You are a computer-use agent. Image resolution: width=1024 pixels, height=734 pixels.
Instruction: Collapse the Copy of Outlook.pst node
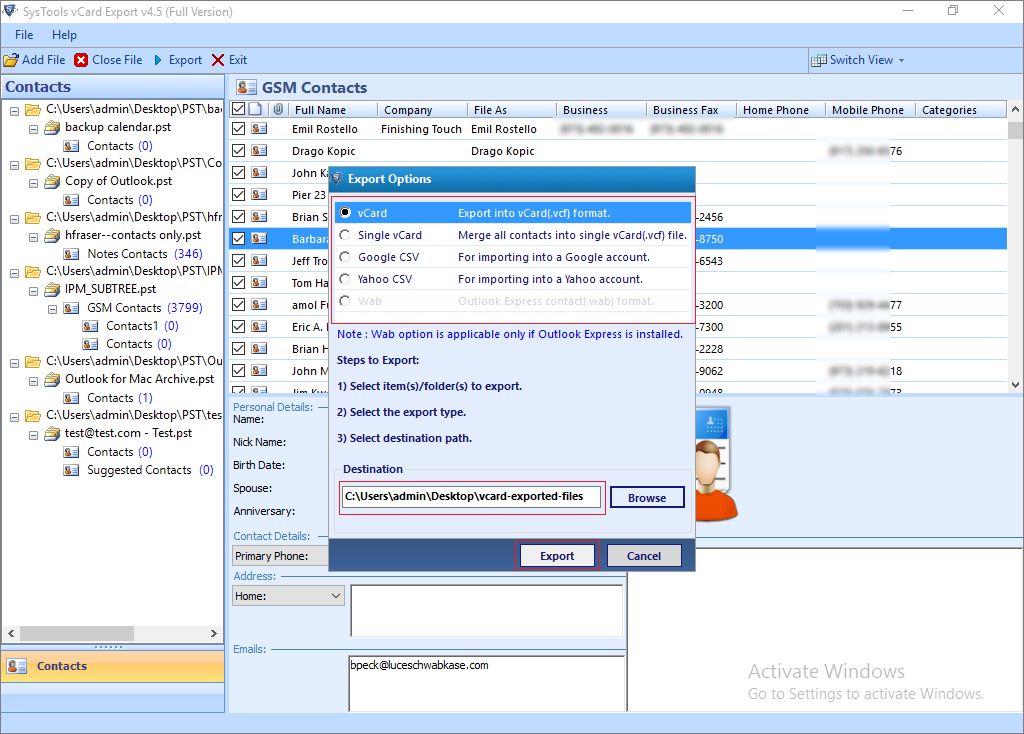coord(33,184)
